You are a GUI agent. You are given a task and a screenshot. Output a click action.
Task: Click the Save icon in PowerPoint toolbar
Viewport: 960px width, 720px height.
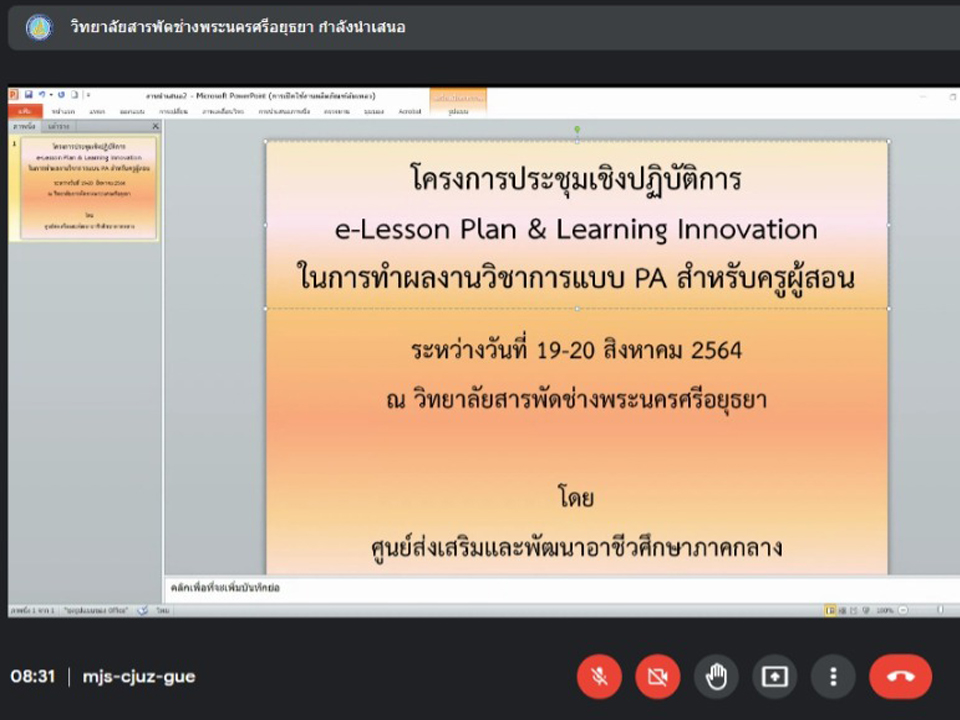(29, 95)
